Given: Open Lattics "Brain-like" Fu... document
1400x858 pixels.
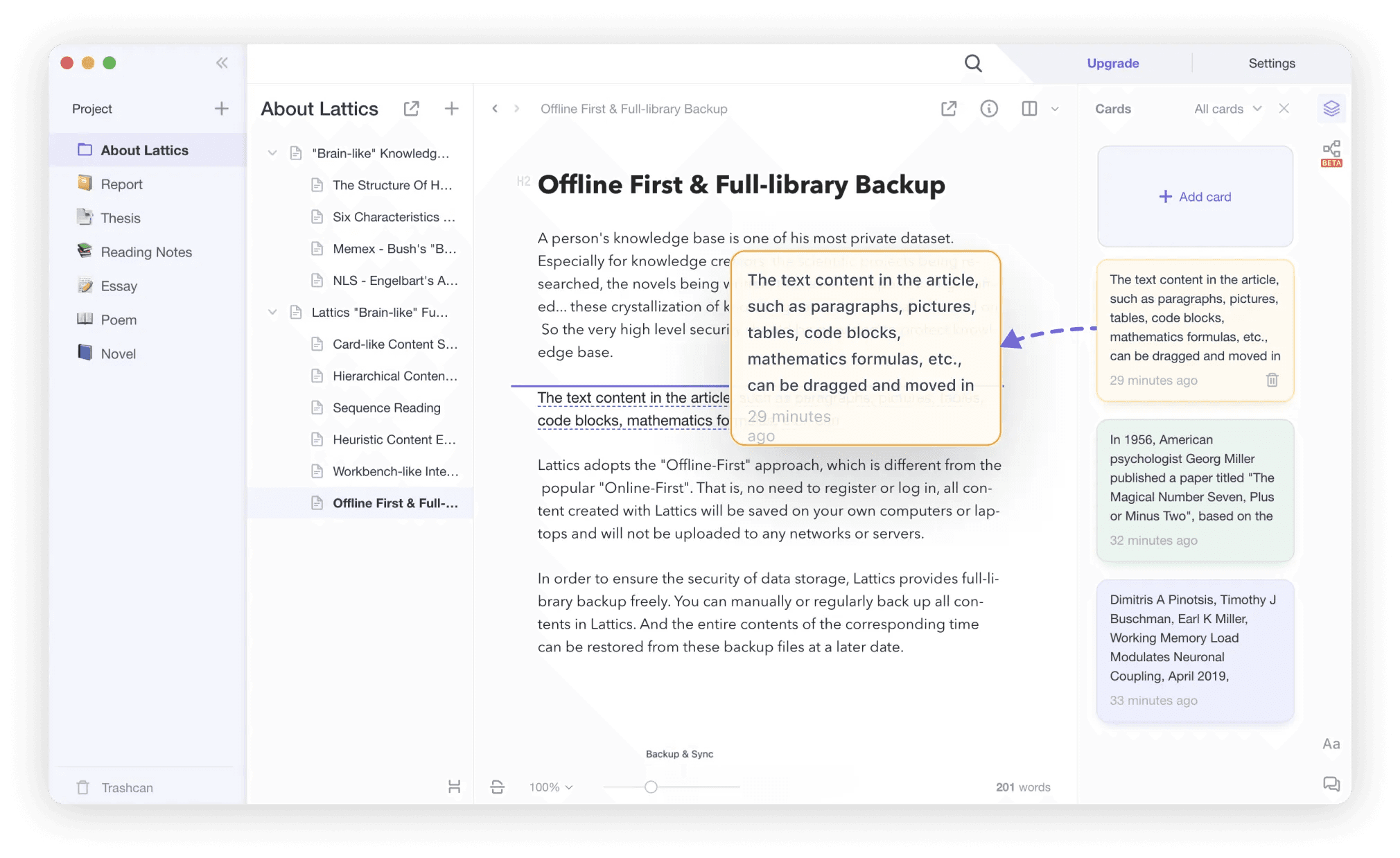Looking at the screenshot, I should click(x=360, y=313).
